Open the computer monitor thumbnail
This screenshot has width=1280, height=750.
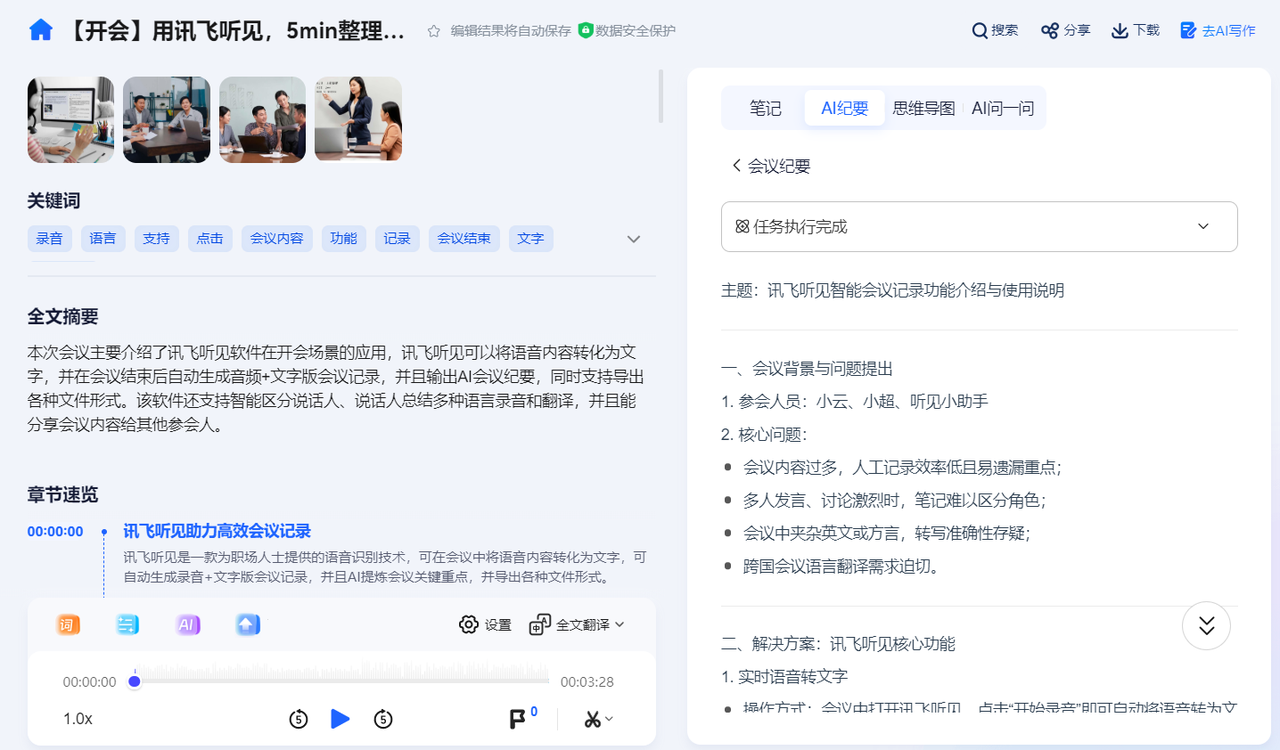point(71,119)
